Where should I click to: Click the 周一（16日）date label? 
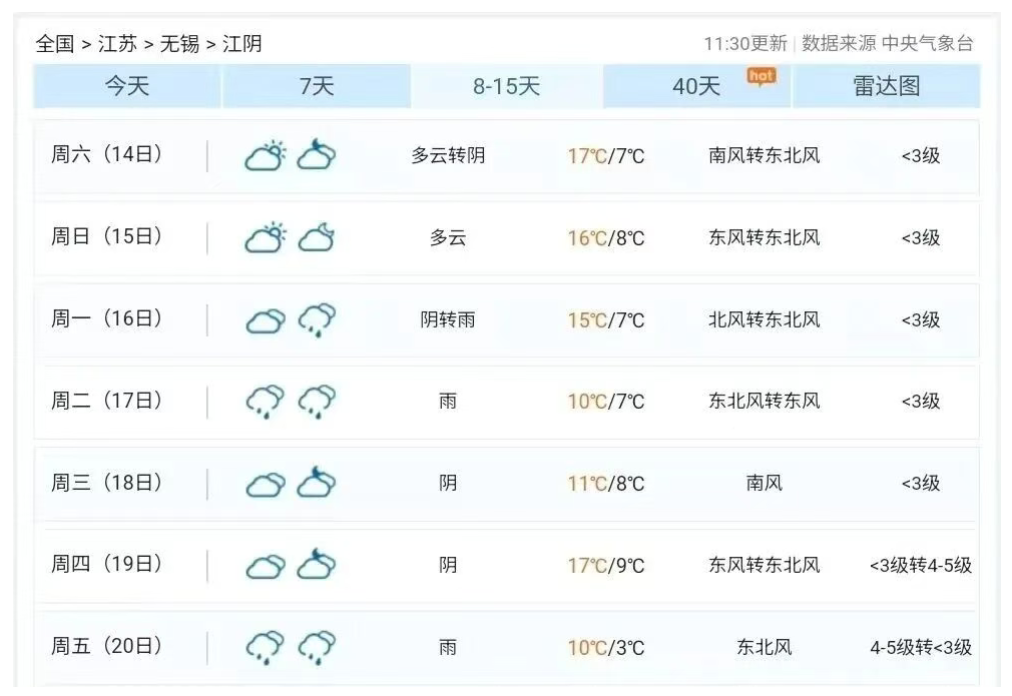tap(107, 320)
